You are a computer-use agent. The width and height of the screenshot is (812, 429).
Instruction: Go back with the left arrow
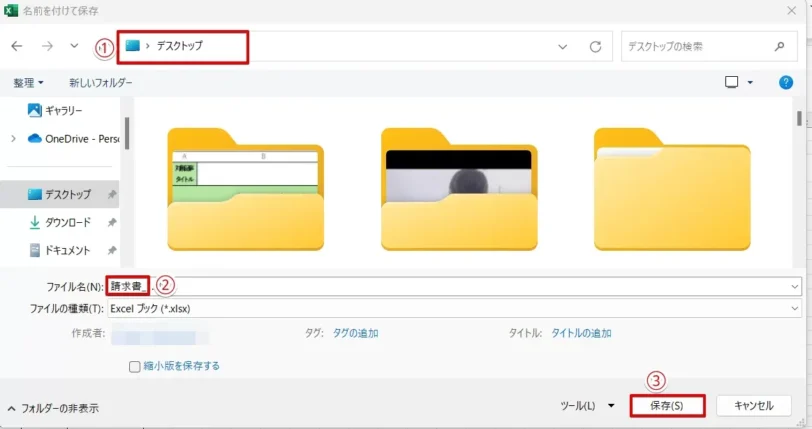(x=17, y=46)
